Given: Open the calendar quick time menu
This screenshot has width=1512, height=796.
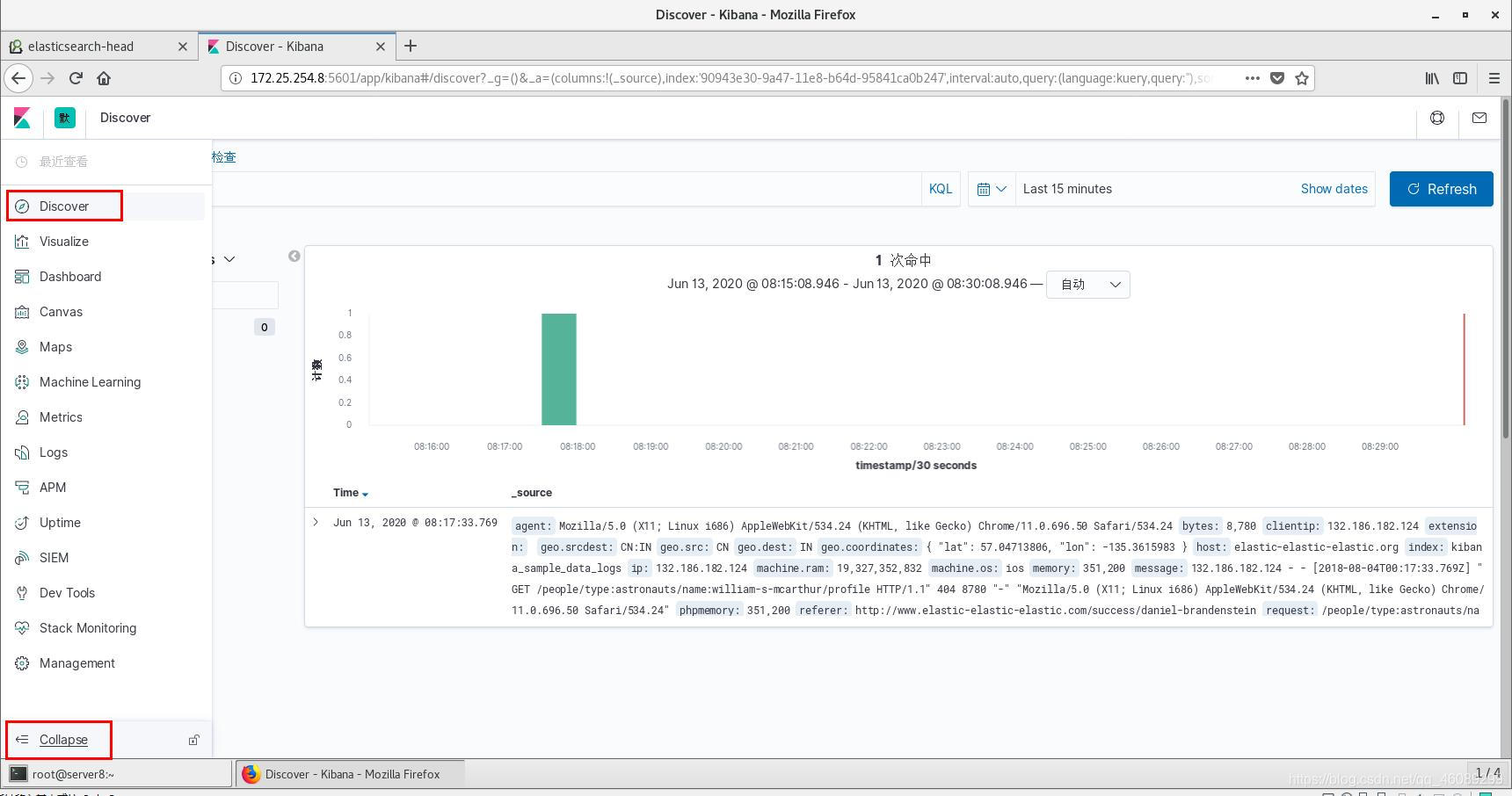Looking at the screenshot, I should tap(992, 189).
